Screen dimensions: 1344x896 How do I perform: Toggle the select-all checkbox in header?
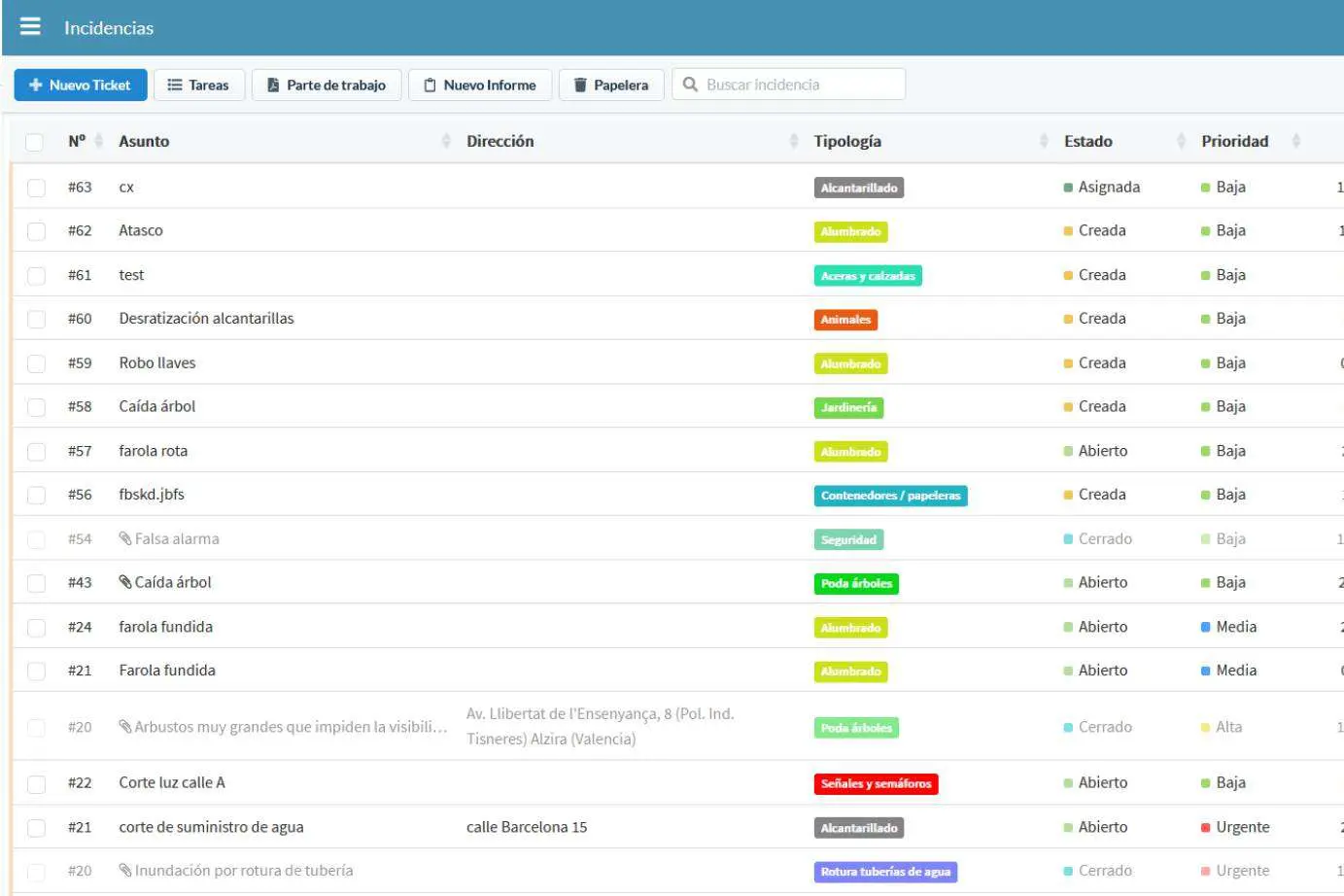(x=35, y=142)
